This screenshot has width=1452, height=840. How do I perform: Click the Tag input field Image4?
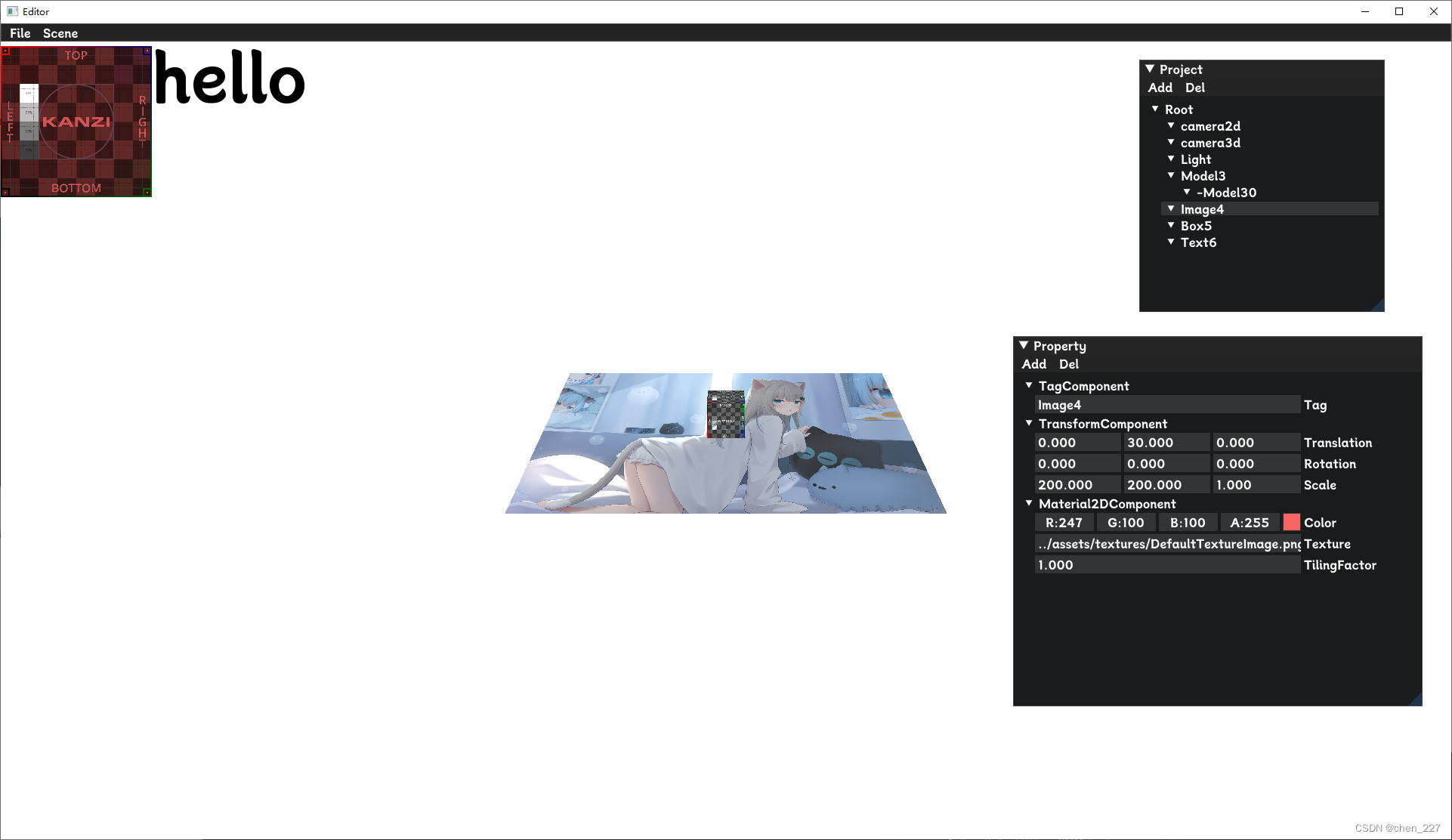click(1167, 405)
